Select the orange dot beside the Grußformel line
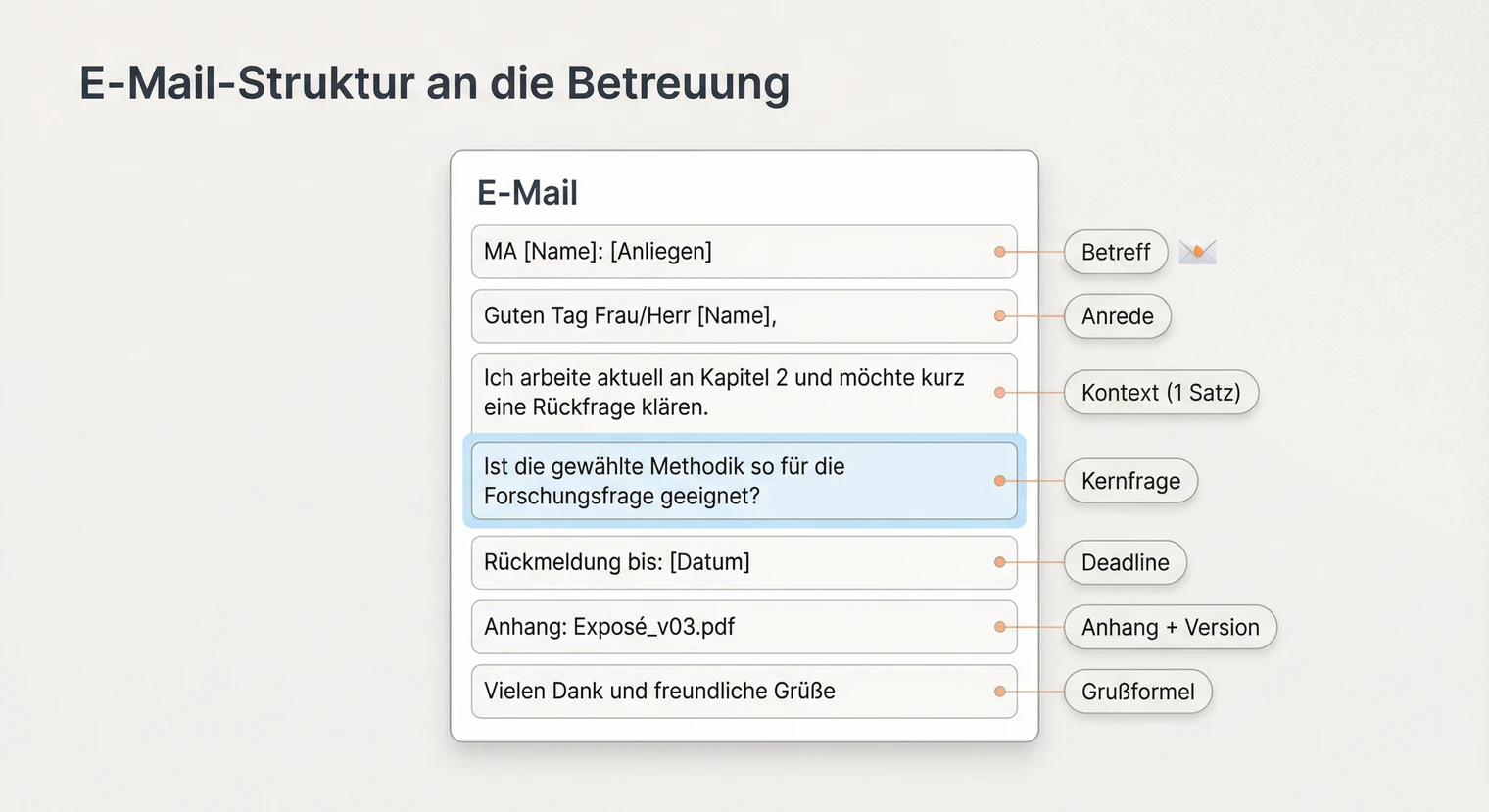 999,691
